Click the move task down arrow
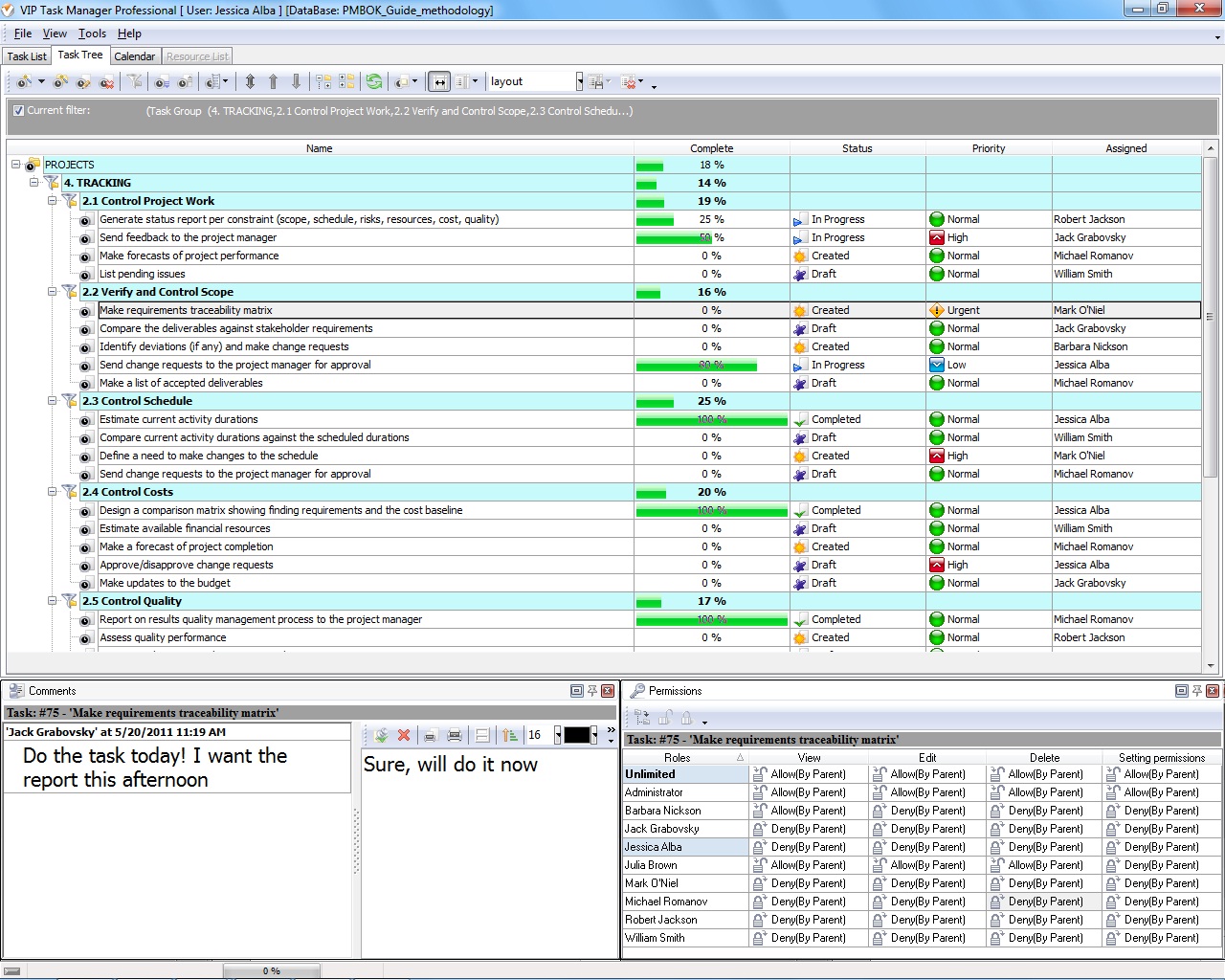Viewport: 1225px width, 980px height. point(296,82)
